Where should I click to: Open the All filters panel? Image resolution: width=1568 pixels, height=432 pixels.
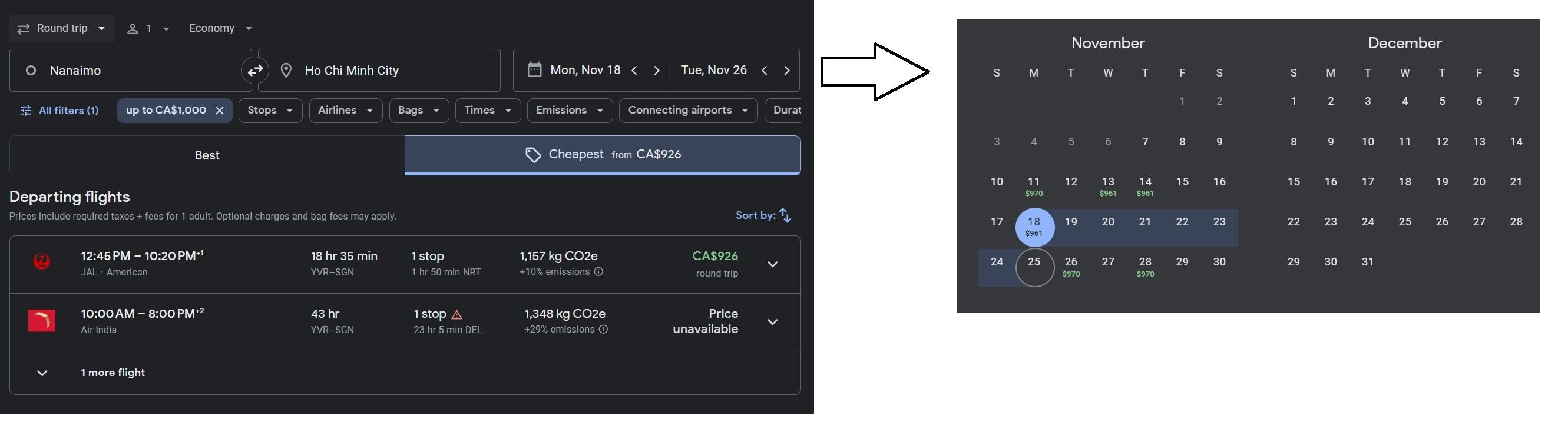[59, 111]
